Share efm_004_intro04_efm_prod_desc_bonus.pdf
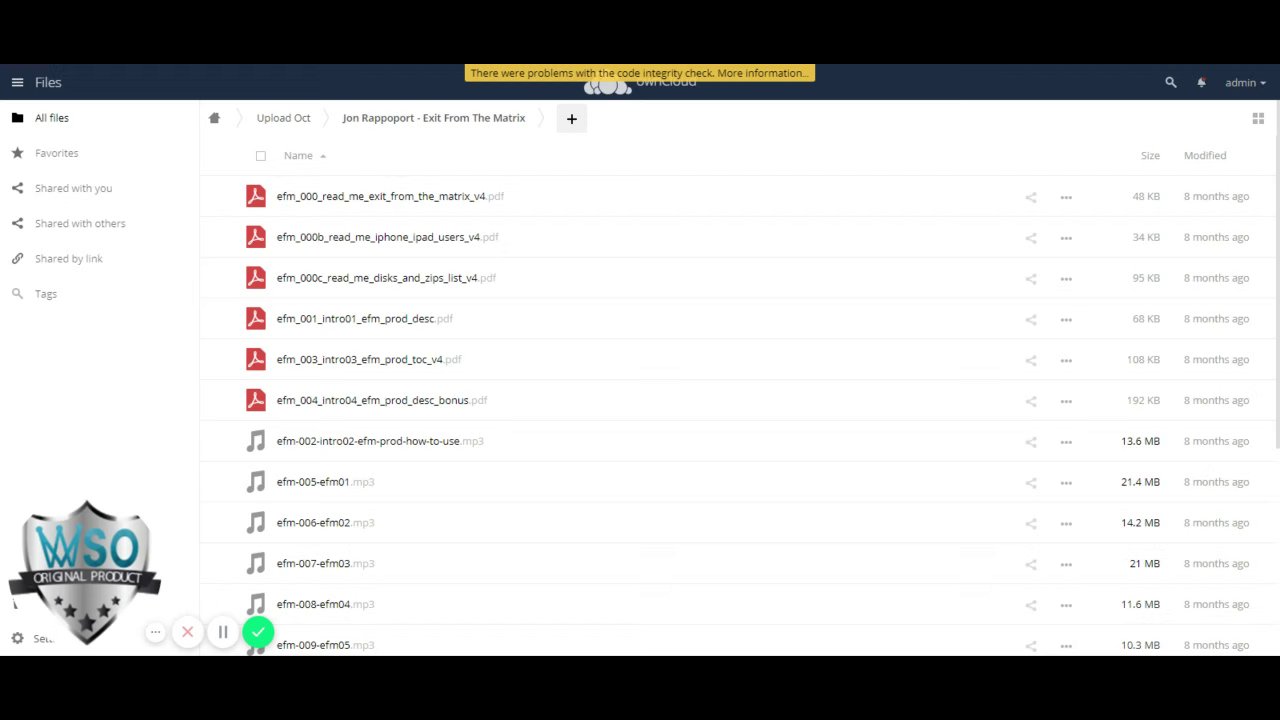The image size is (1280, 720). pyautogui.click(x=1031, y=401)
